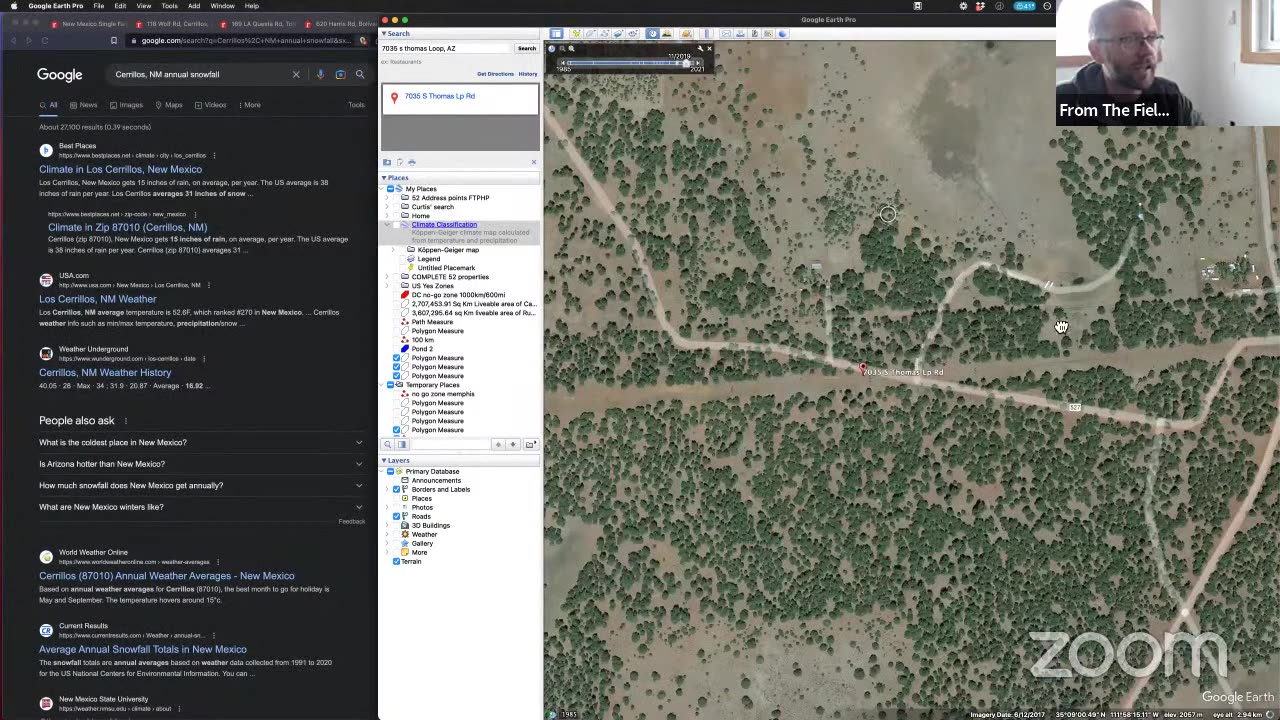Viewport: 1280px width, 720px height.
Task: Check the 3D Buildings layer checkbox
Action: click(396, 525)
